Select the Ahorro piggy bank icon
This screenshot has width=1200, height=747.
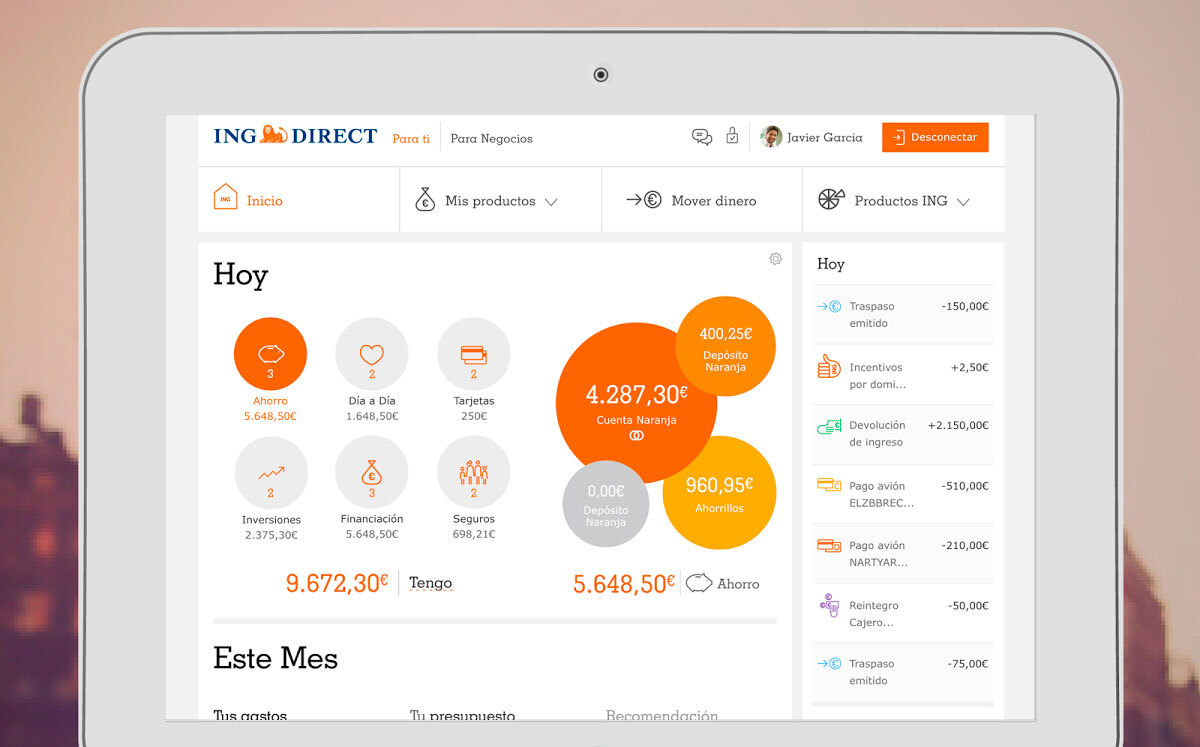point(270,353)
